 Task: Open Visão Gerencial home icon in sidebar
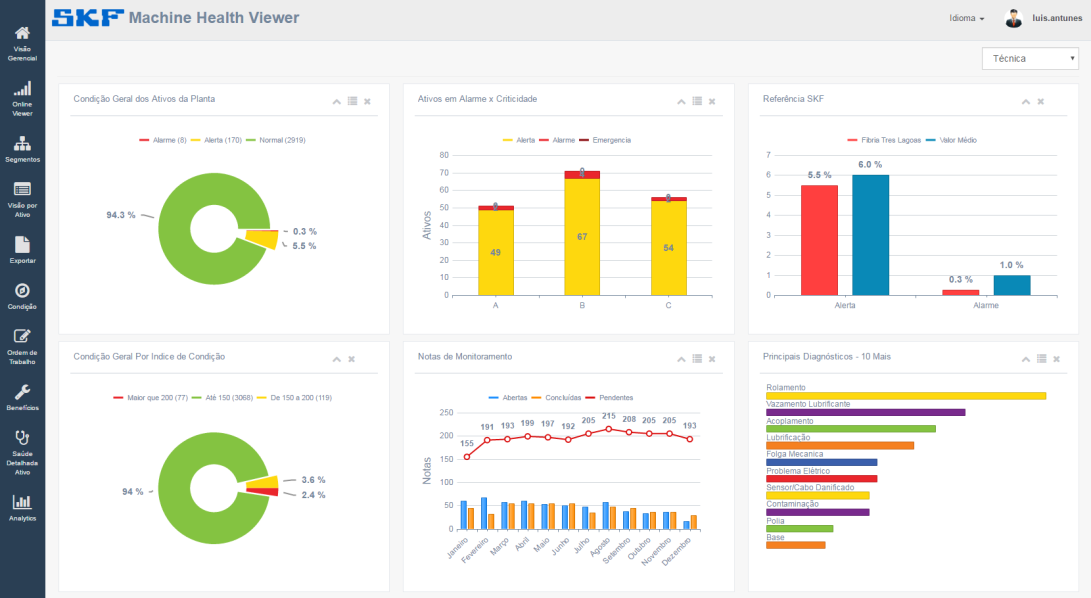pyautogui.click(x=22, y=33)
